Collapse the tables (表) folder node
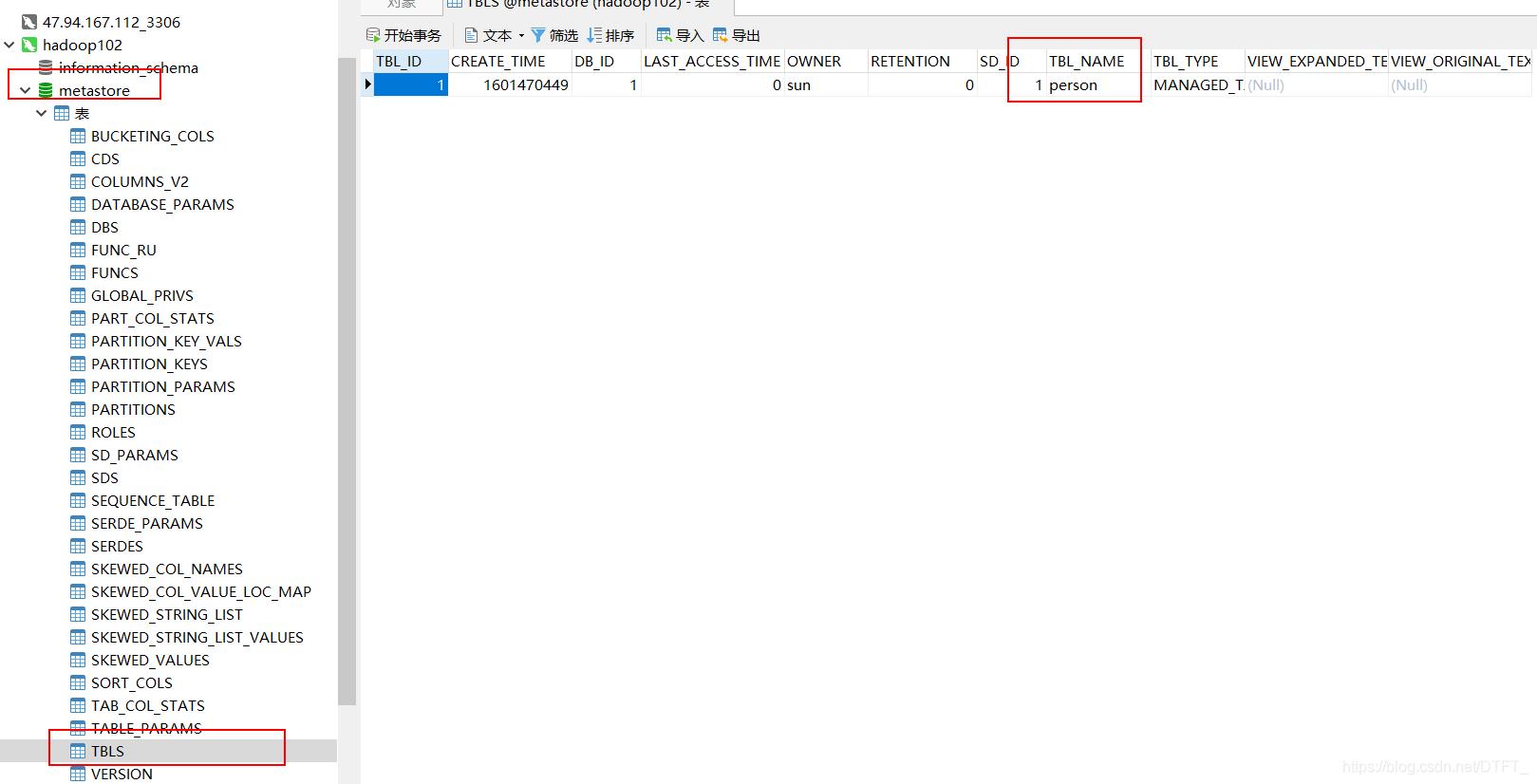The height and width of the screenshot is (784, 1537). tap(42, 113)
